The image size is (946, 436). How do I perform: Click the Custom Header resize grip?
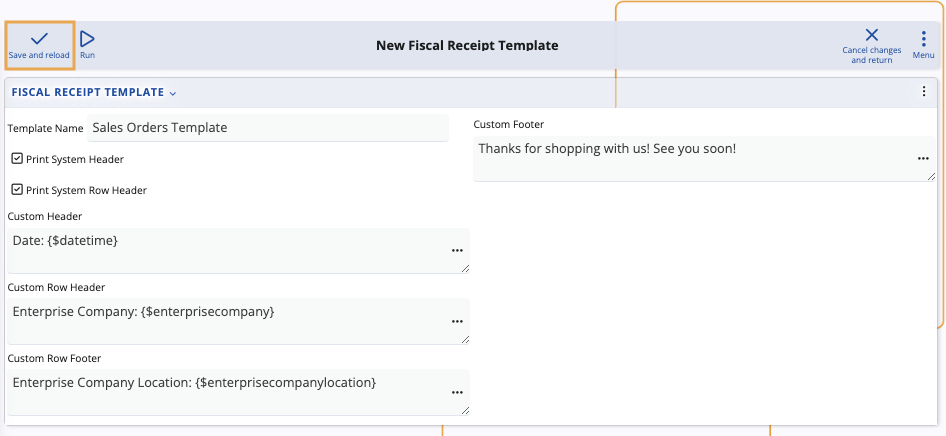465,268
